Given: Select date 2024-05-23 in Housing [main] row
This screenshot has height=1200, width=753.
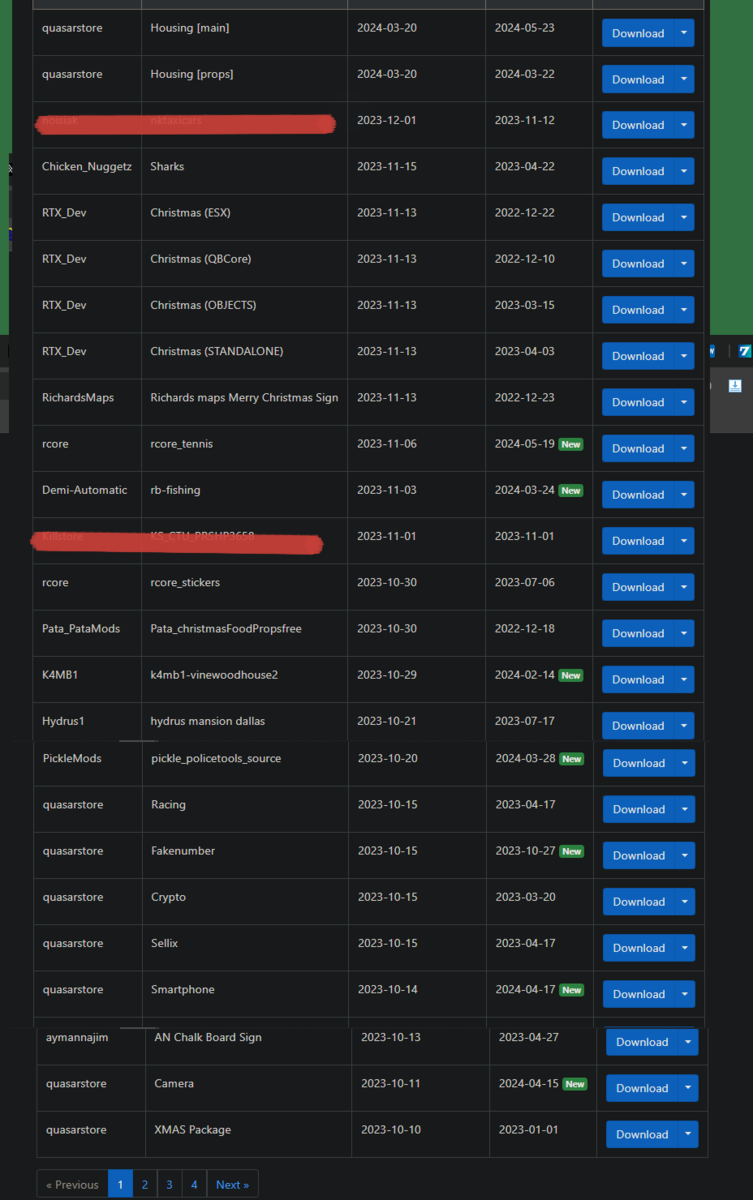Looking at the screenshot, I should tap(525, 28).
